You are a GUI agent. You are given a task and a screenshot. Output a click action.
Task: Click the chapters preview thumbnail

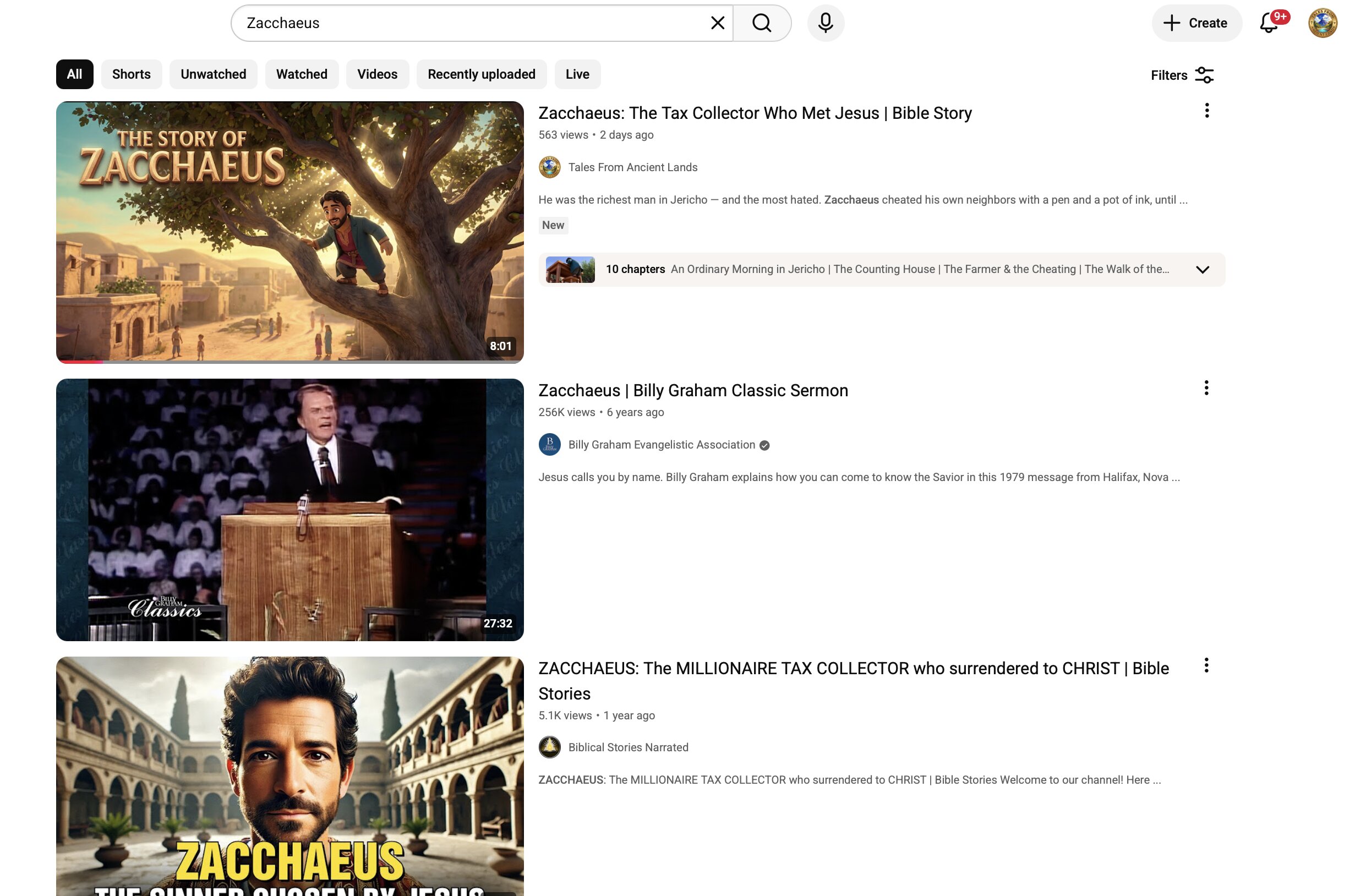click(x=570, y=269)
